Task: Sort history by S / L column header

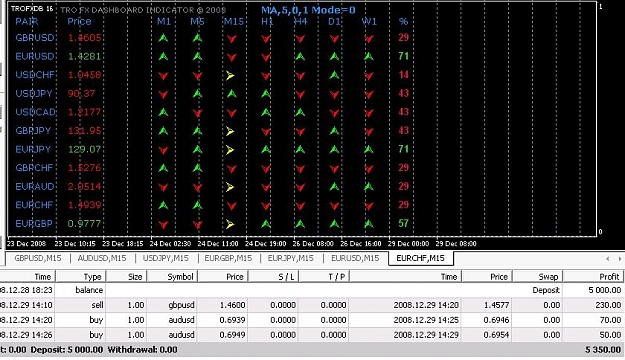Action: coord(273,277)
